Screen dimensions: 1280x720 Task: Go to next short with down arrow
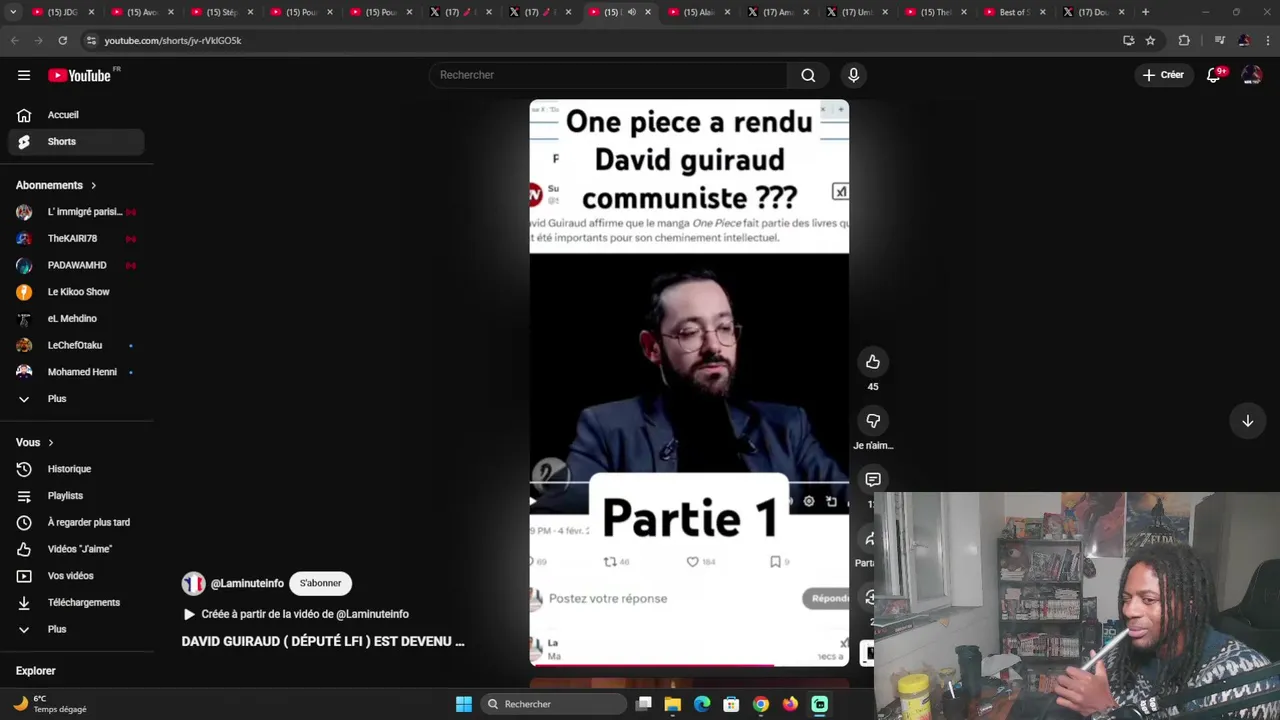pyautogui.click(x=1247, y=421)
